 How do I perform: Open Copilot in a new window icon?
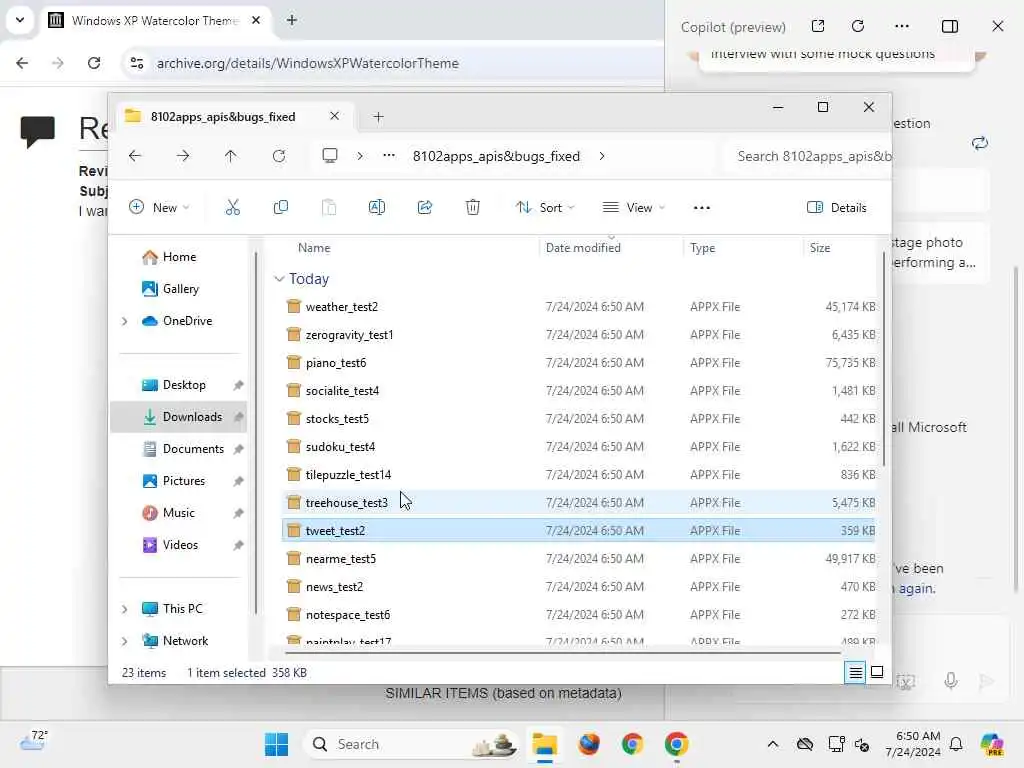[x=818, y=26]
